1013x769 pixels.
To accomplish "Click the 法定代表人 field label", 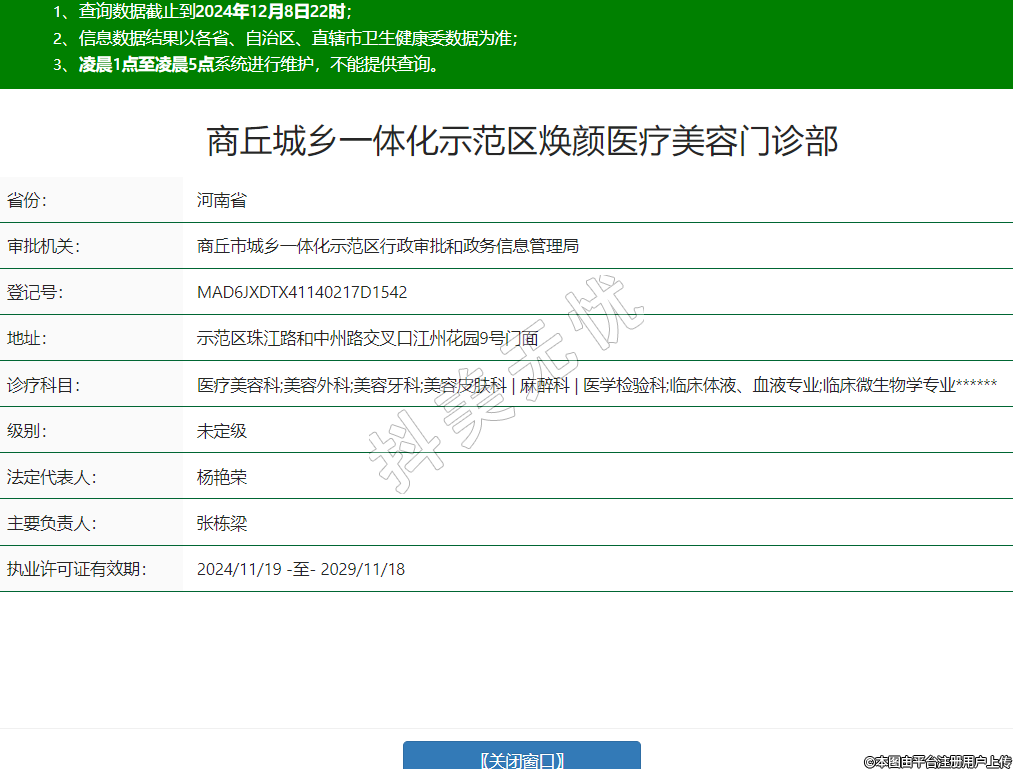I will (51, 477).
